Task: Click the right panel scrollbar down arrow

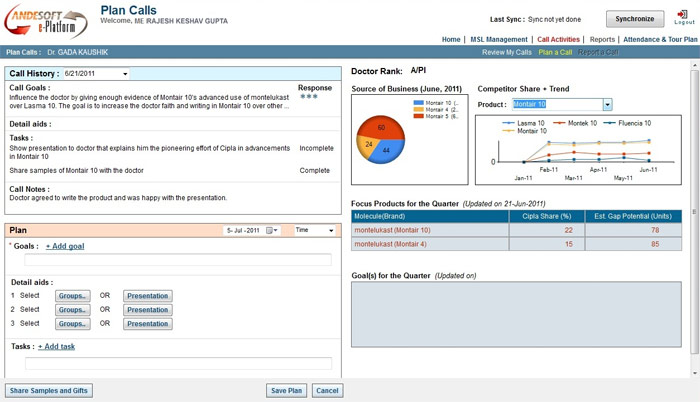Action: 695,373
